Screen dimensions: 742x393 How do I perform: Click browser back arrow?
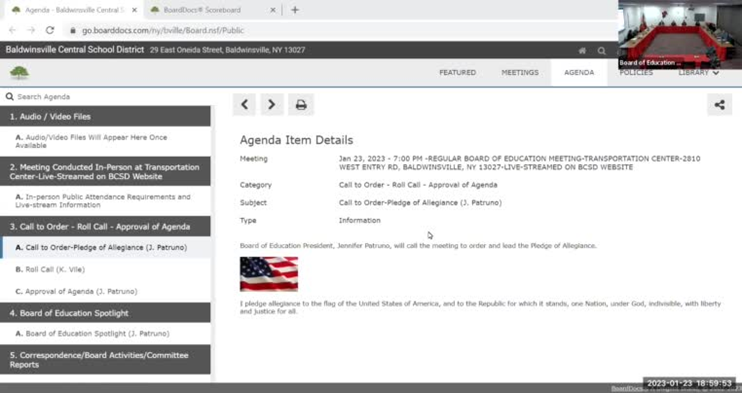tap(12, 30)
